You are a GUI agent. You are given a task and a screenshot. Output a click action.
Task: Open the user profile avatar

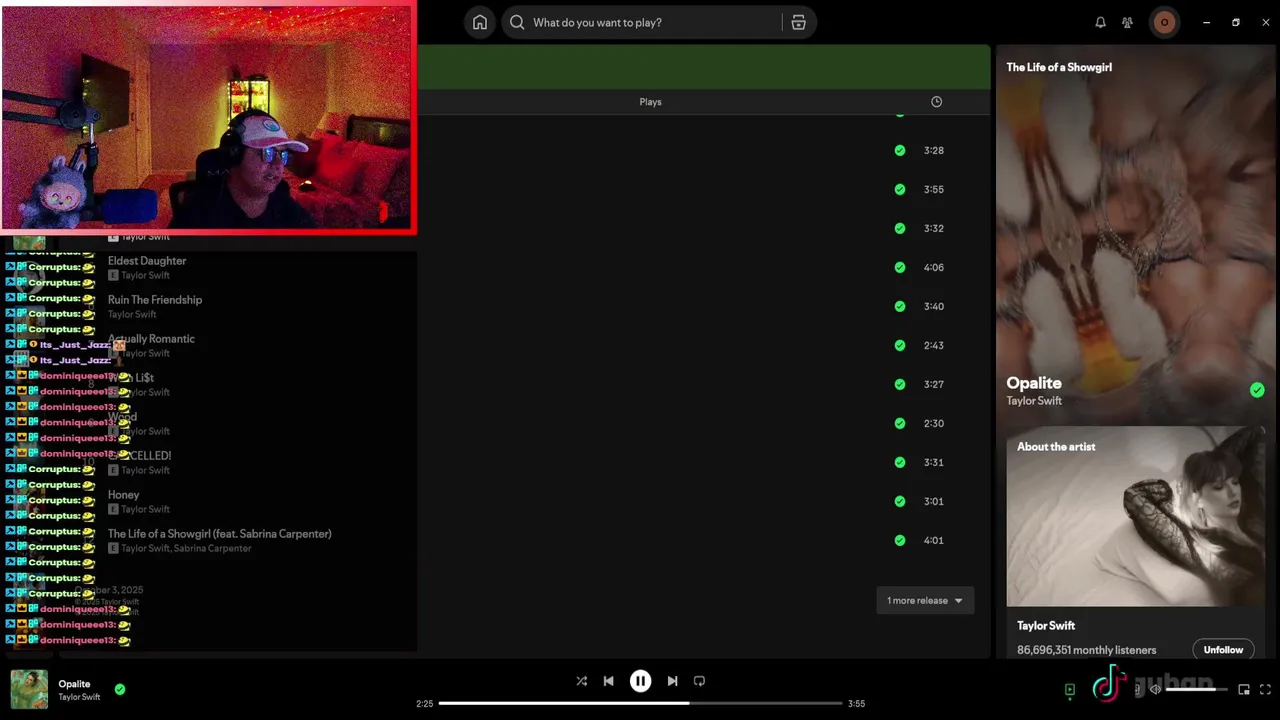1164,22
